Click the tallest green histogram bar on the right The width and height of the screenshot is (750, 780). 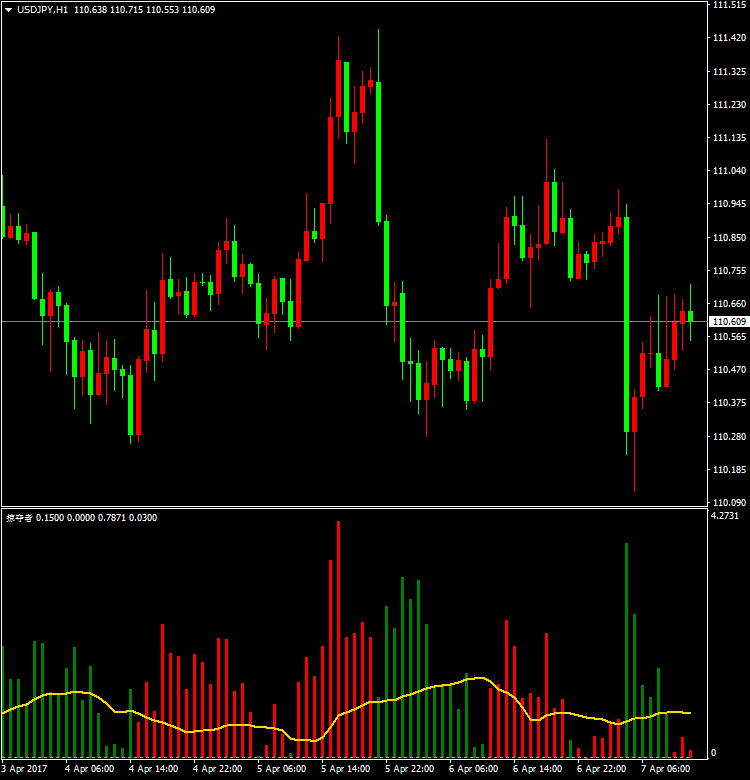[626, 650]
